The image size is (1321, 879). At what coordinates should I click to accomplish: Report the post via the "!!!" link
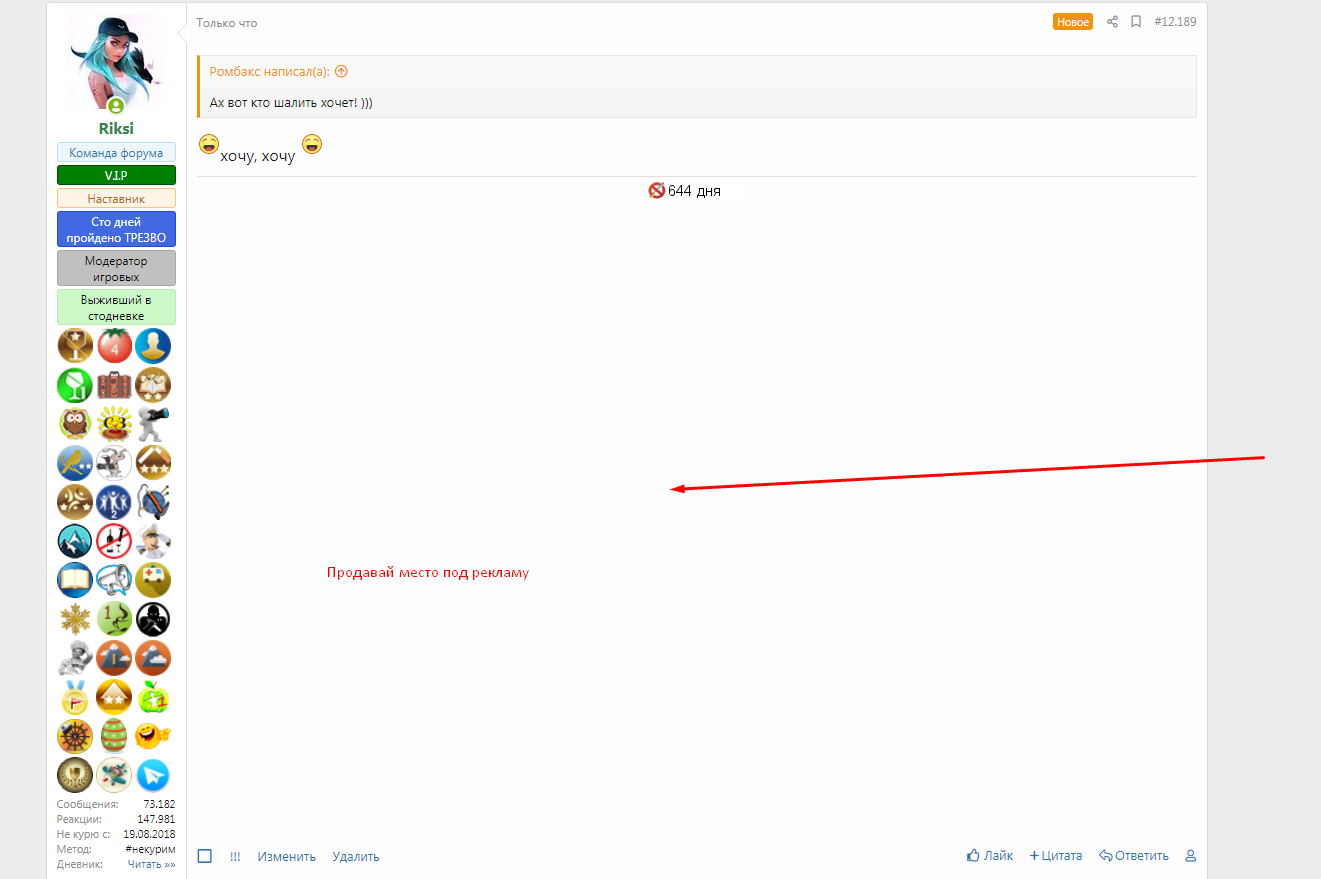point(235,856)
